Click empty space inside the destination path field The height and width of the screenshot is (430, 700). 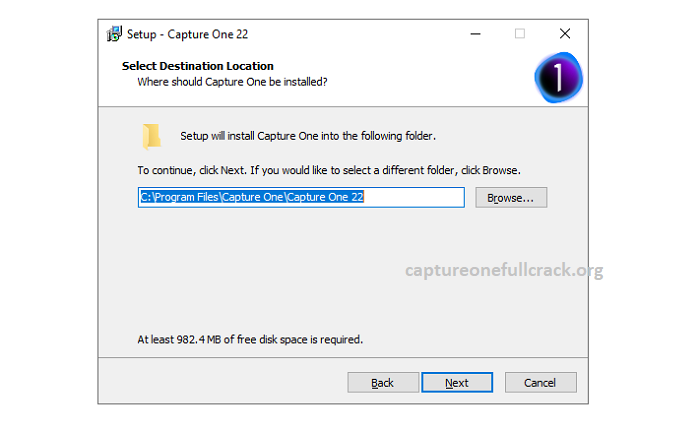click(413, 197)
